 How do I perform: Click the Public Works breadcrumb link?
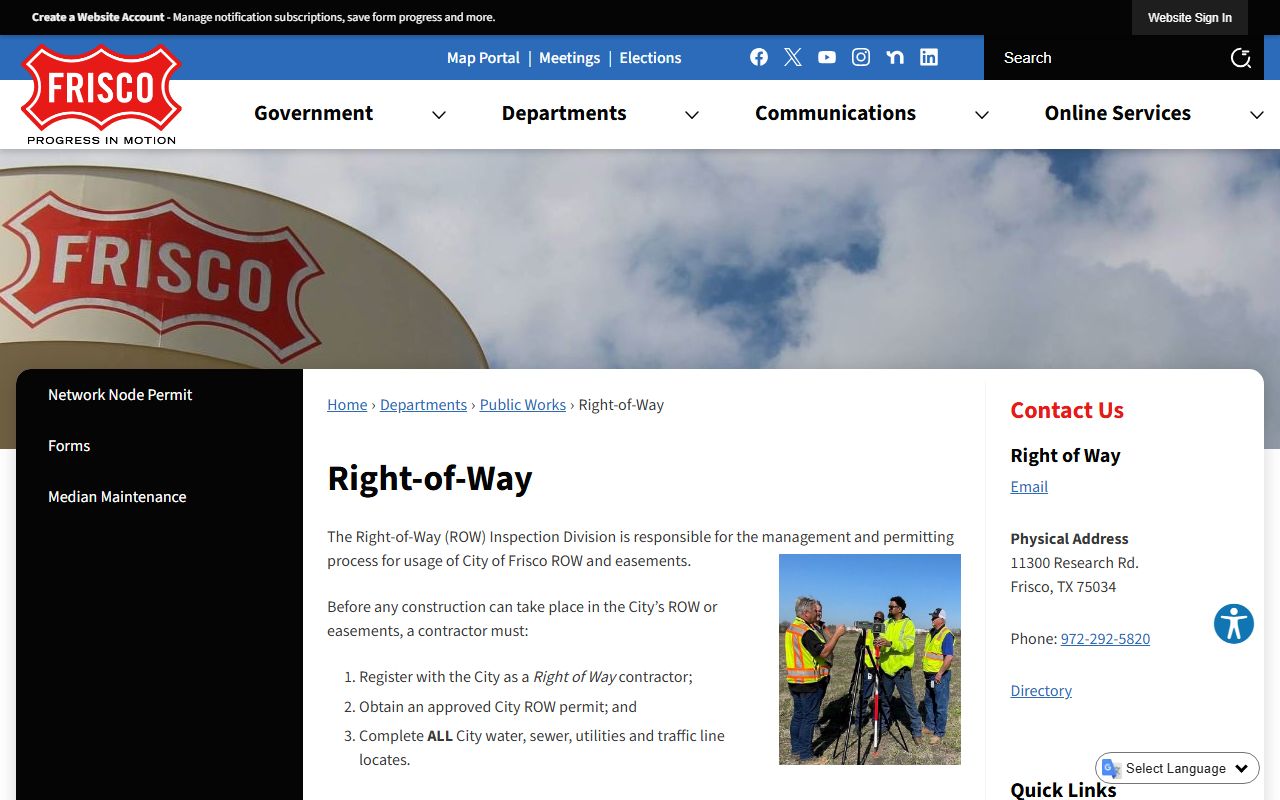coord(522,405)
